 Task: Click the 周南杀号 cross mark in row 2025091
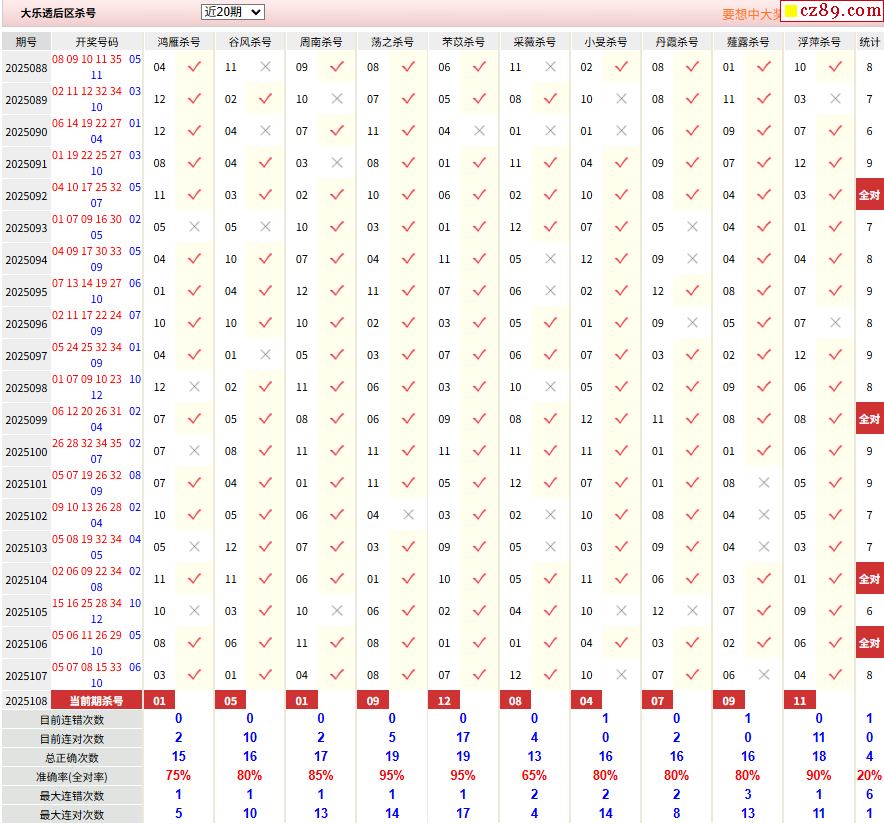[x=337, y=162]
